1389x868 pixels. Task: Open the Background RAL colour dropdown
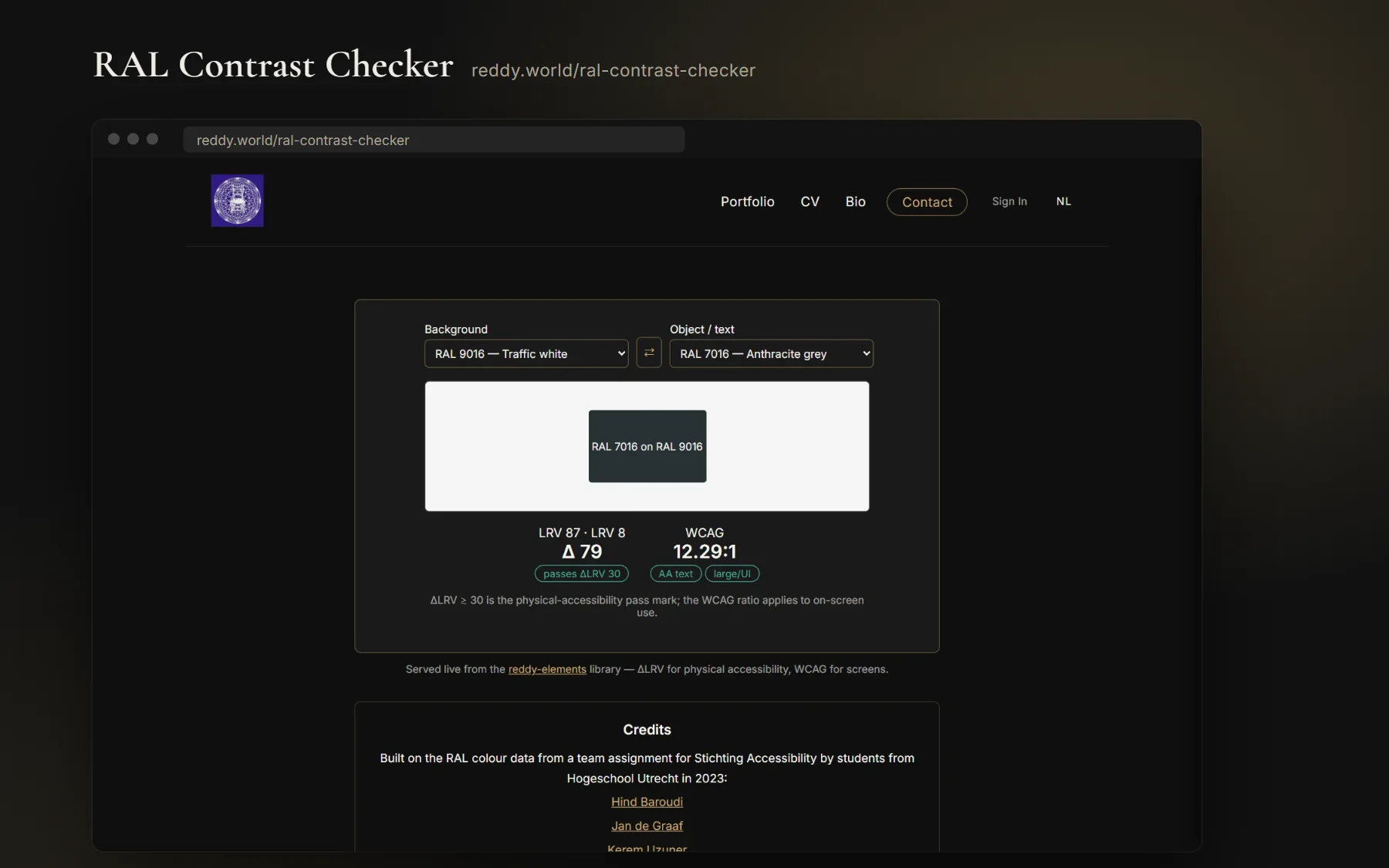(526, 353)
